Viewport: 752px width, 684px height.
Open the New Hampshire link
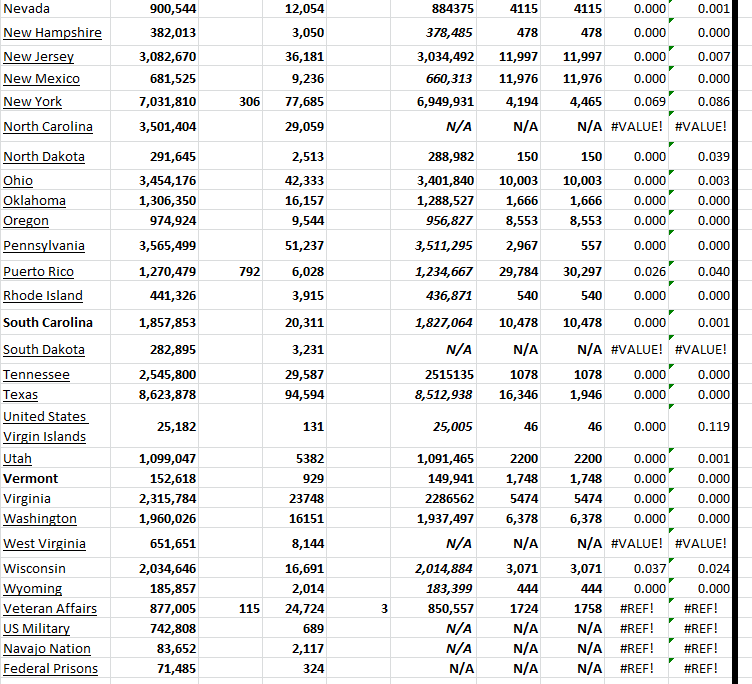tap(52, 32)
